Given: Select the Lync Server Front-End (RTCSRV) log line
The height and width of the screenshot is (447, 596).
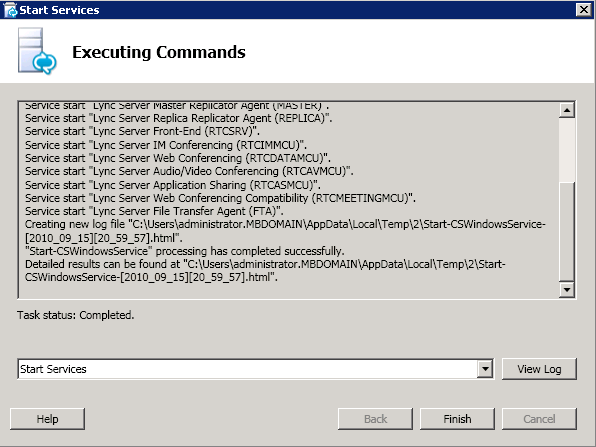Looking at the screenshot, I should pyautogui.click(x=143, y=131).
